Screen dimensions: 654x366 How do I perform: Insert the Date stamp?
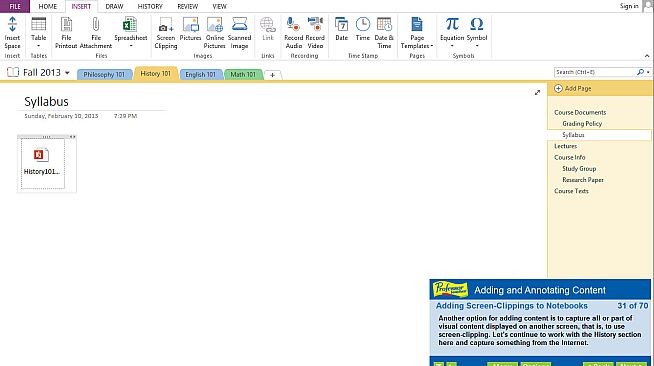[x=341, y=29]
